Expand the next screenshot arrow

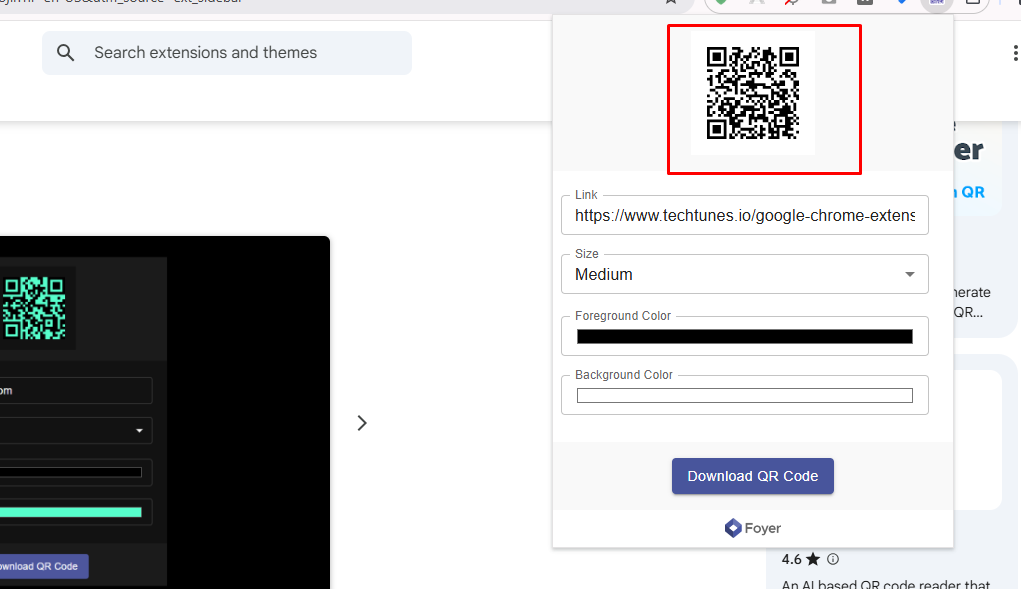pyautogui.click(x=361, y=423)
